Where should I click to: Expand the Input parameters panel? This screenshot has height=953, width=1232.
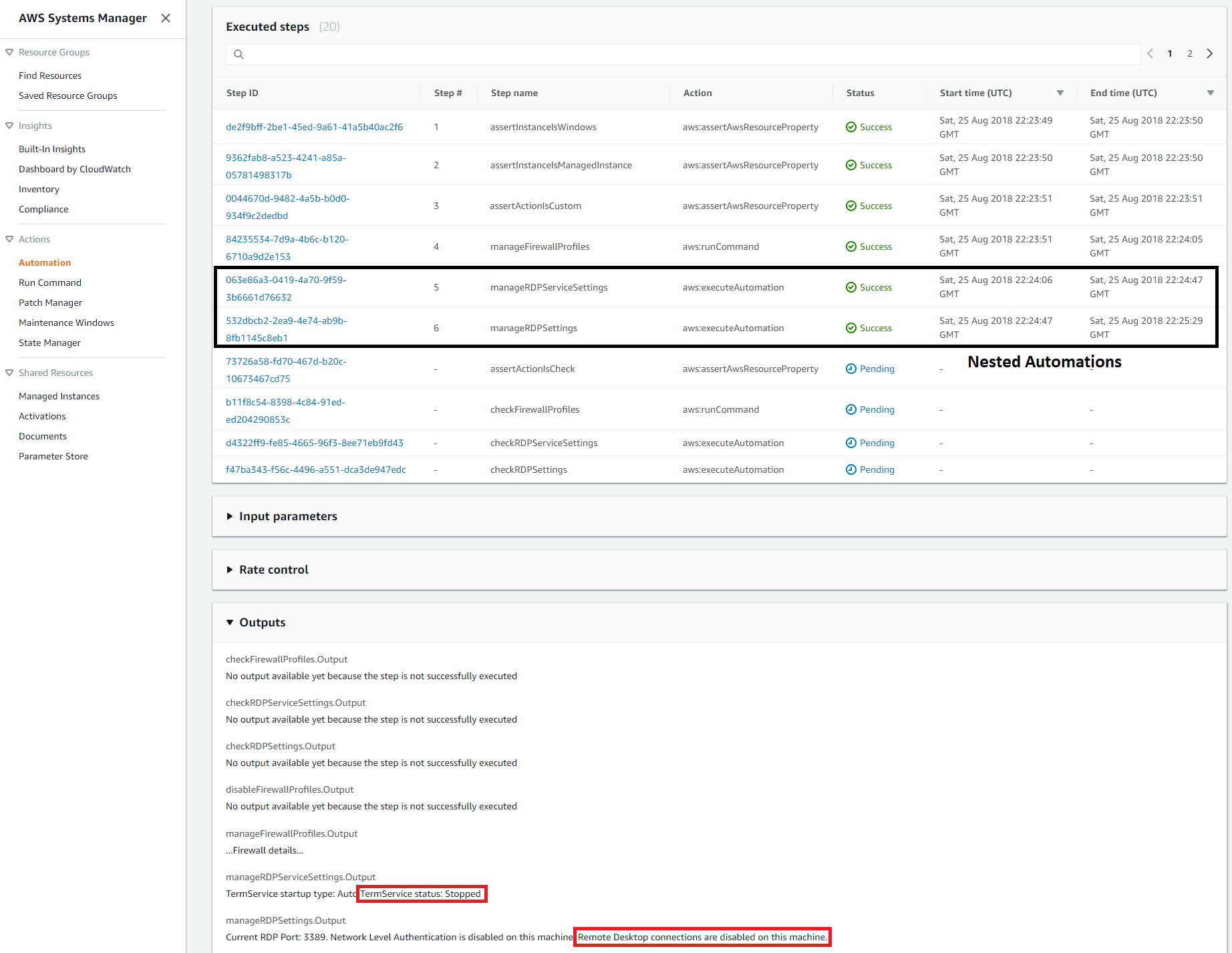[230, 516]
